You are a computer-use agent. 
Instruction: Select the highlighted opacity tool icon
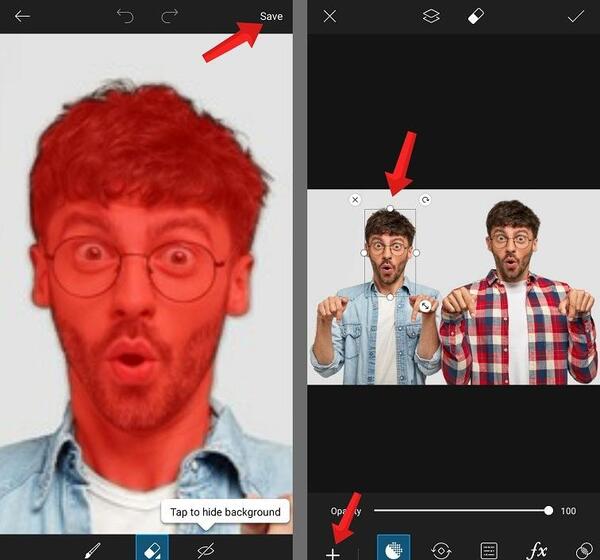(x=394, y=548)
